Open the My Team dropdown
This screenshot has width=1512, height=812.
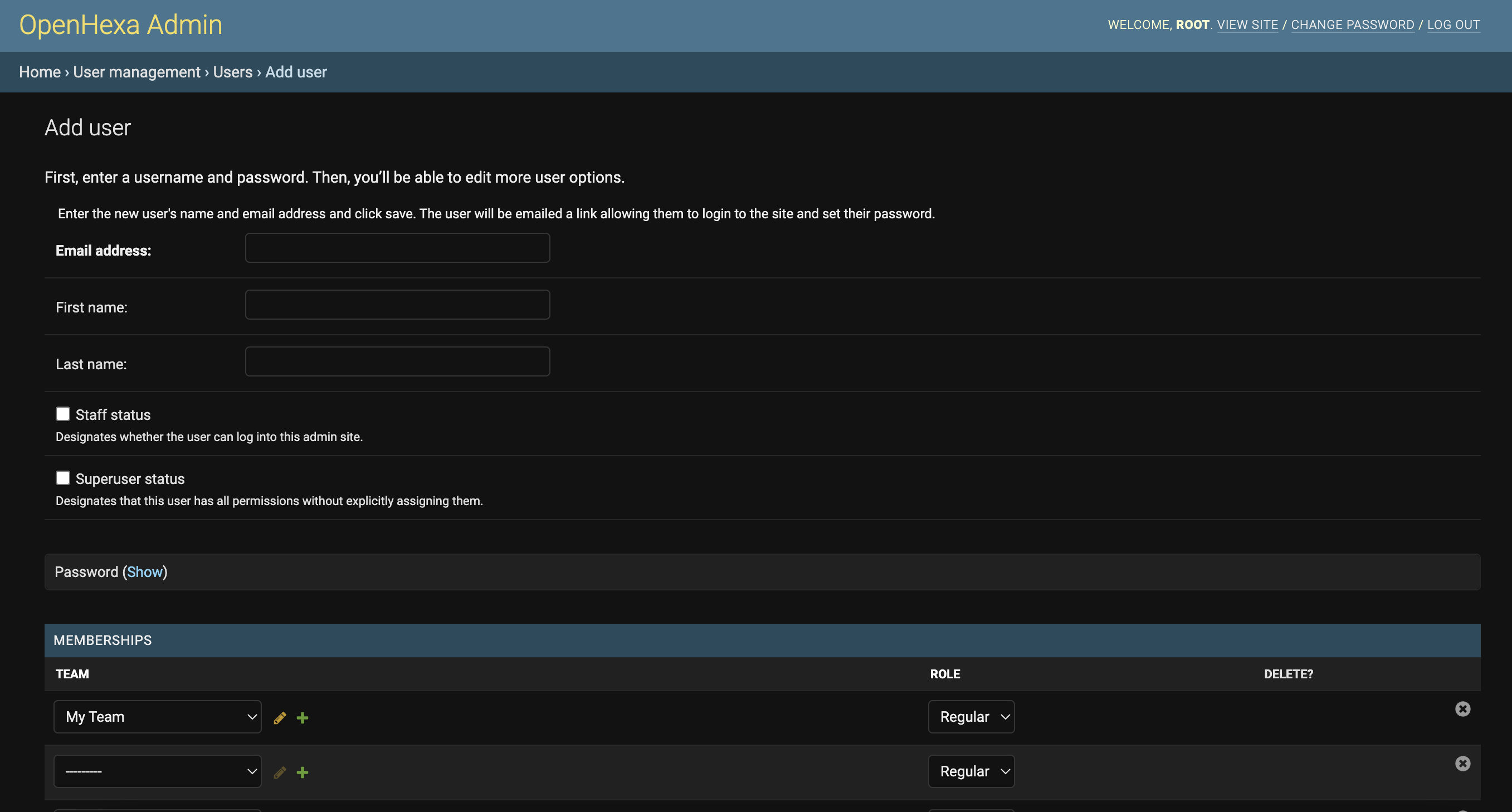pyautogui.click(x=157, y=716)
